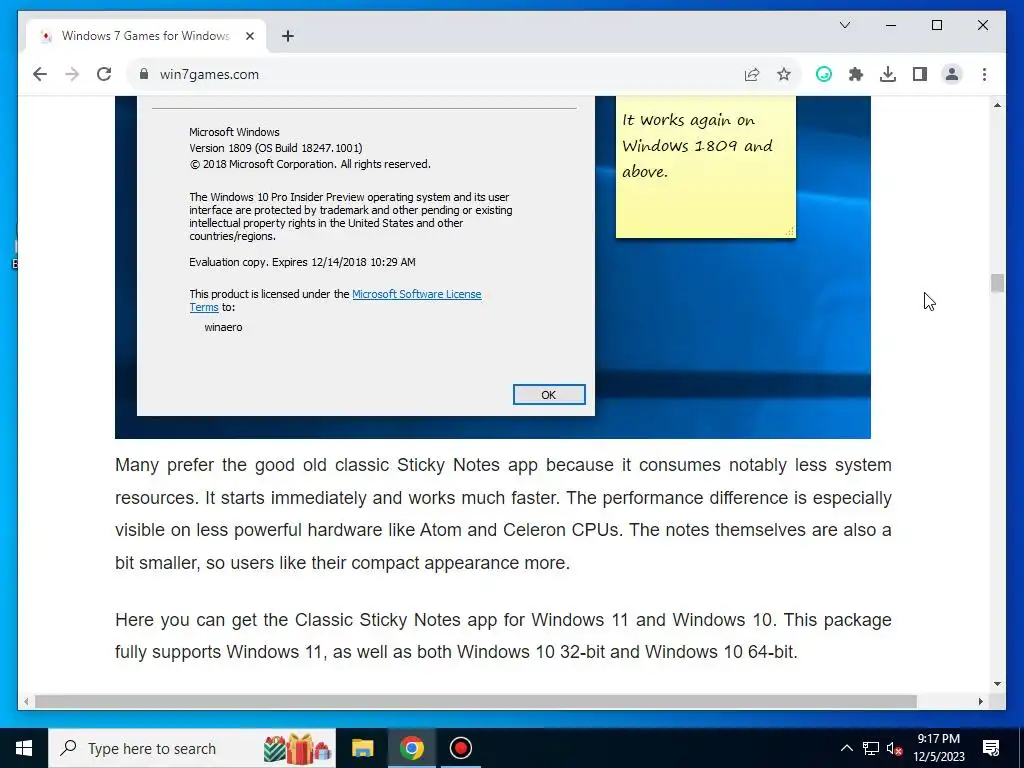Click the vertical scrollbar thumb
This screenshot has width=1024, height=768.
pyautogui.click(x=997, y=283)
